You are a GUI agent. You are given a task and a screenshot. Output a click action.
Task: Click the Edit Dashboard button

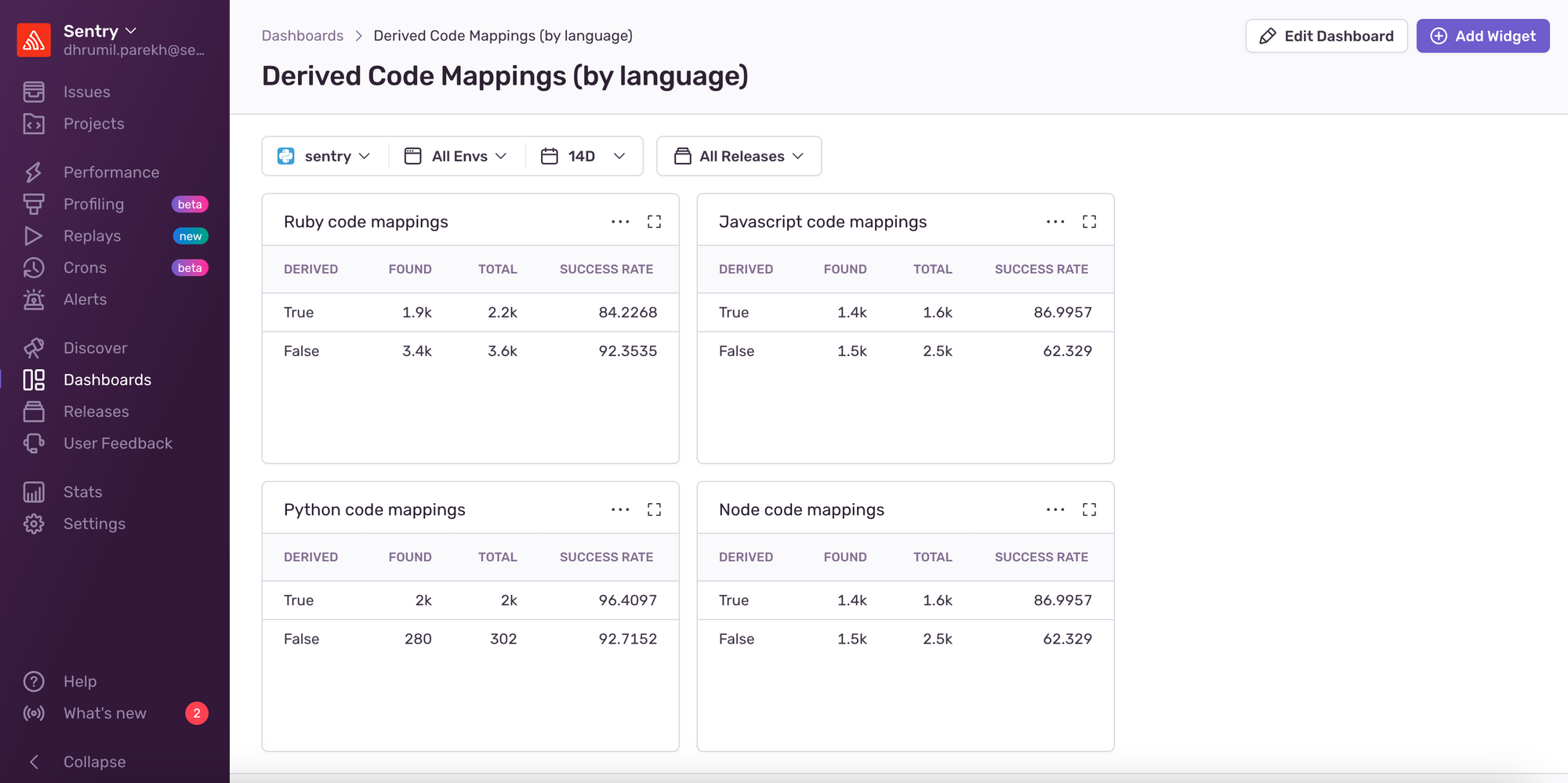pyautogui.click(x=1326, y=36)
